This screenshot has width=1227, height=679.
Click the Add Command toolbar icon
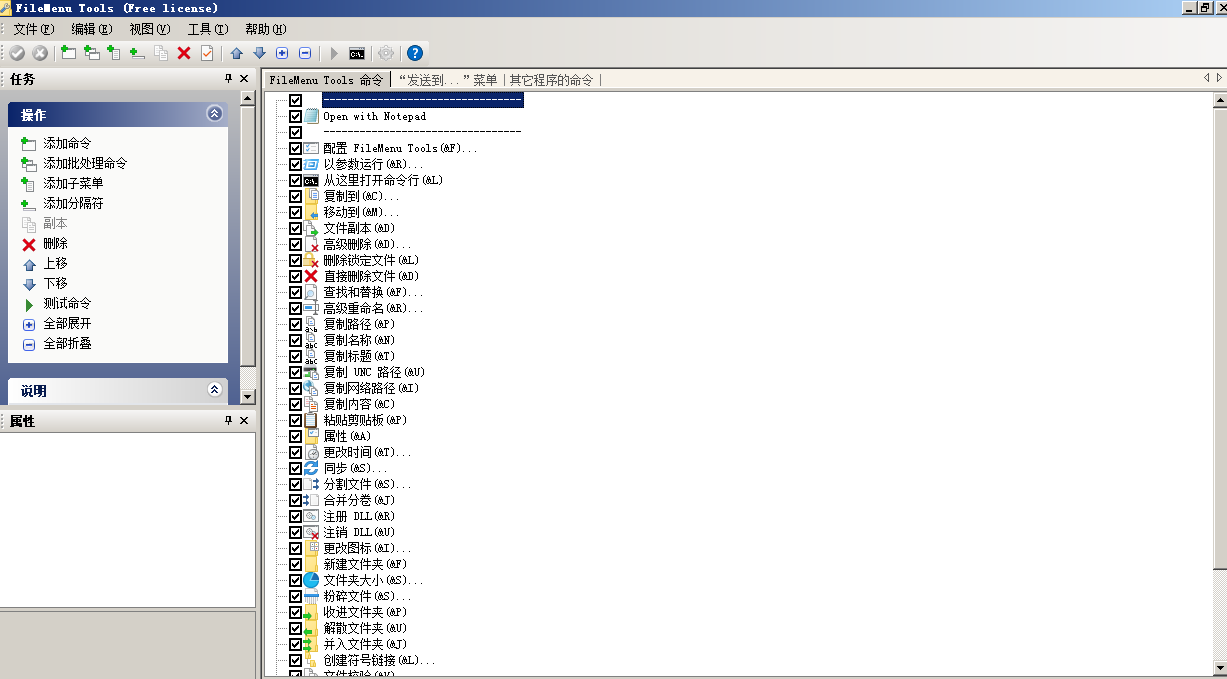click(68, 53)
